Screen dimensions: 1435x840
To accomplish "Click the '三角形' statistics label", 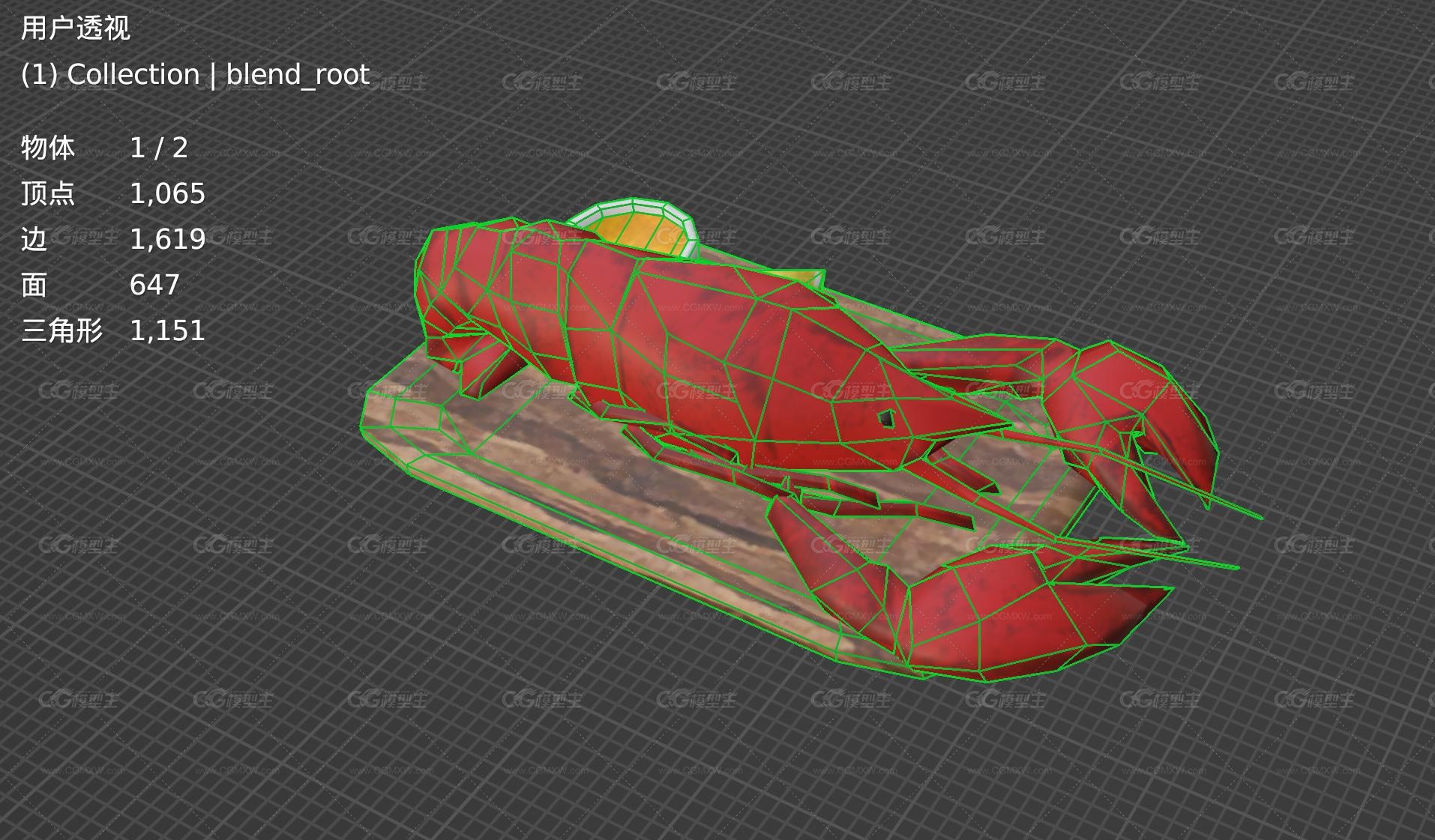I will [61, 330].
